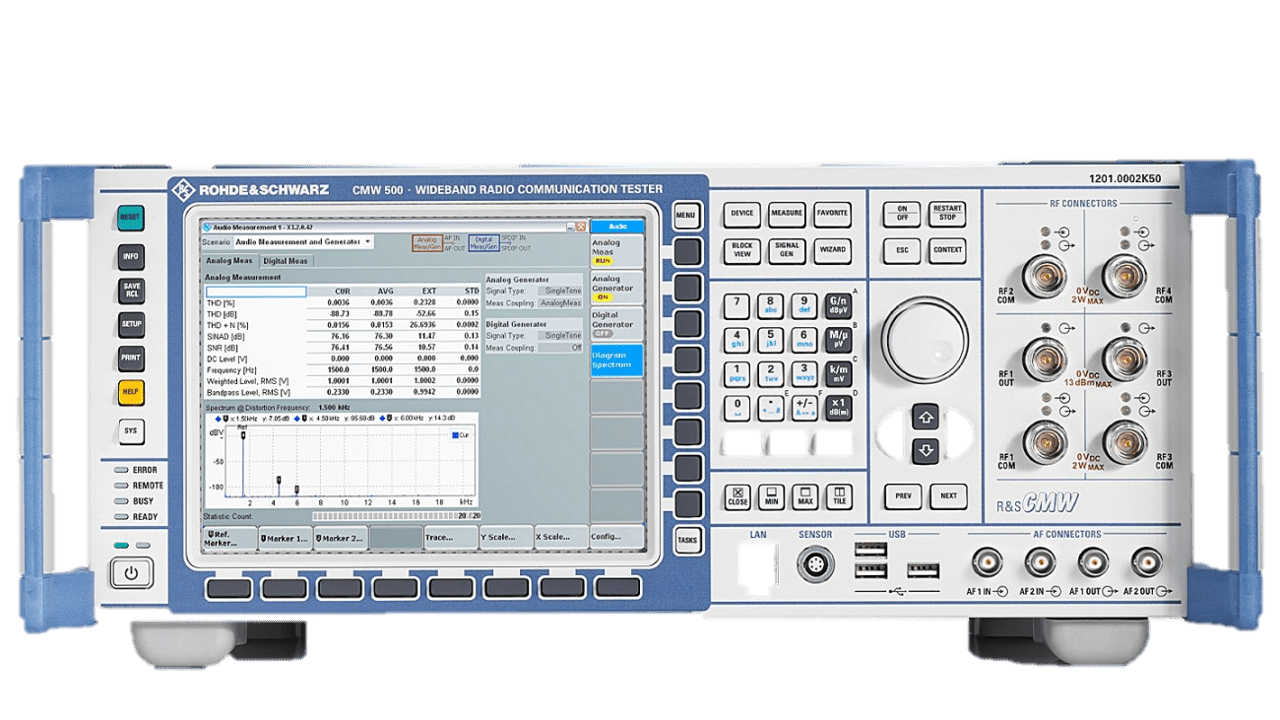Push the NEXT key
1280x720 pixels.
pos(948,496)
